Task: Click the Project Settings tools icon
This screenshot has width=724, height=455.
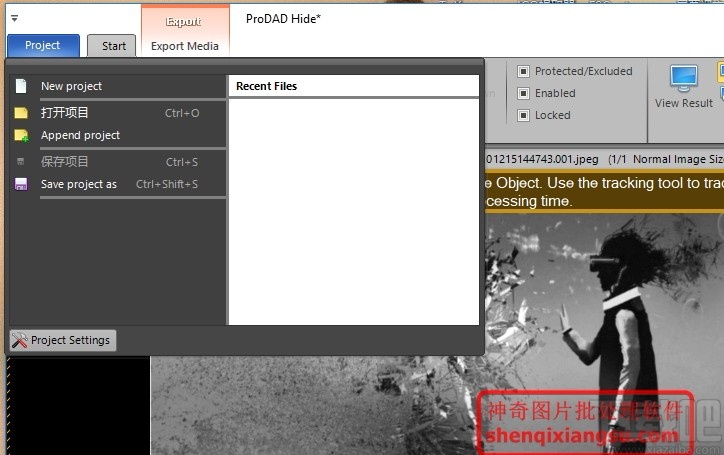Action: pyautogui.click(x=19, y=340)
